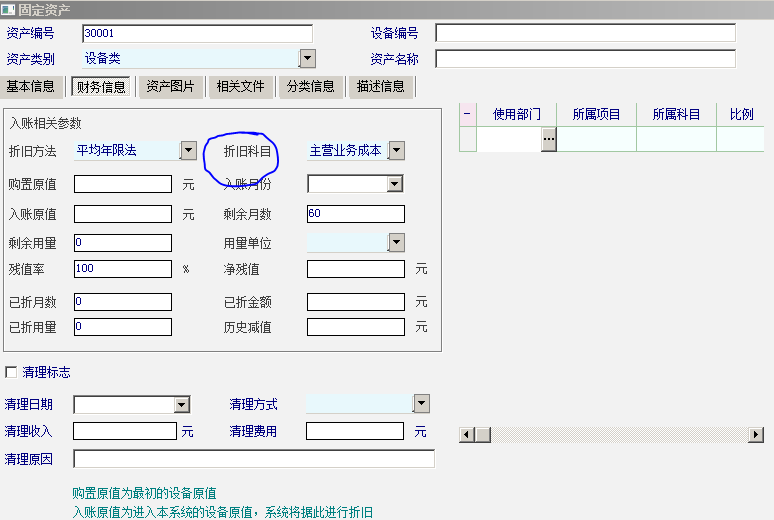Open the 相关文件 tab

[241, 86]
